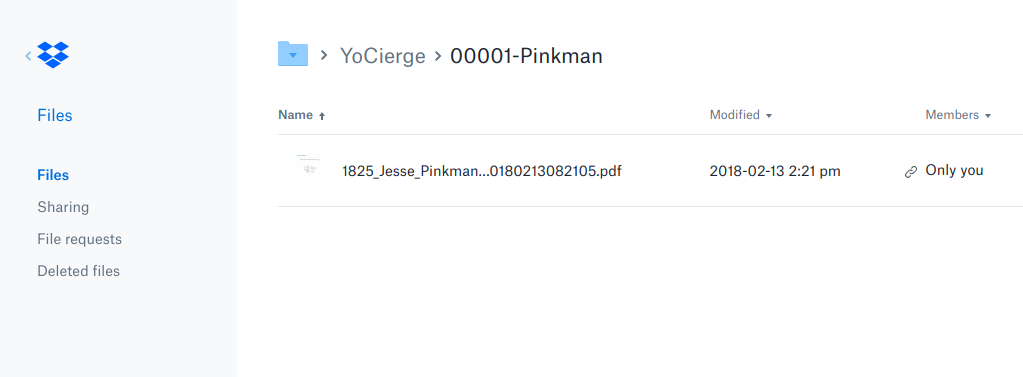This screenshot has width=1023, height=377.
Task: Click the arrow beside Modified header
Action: [x=769, y=116]
